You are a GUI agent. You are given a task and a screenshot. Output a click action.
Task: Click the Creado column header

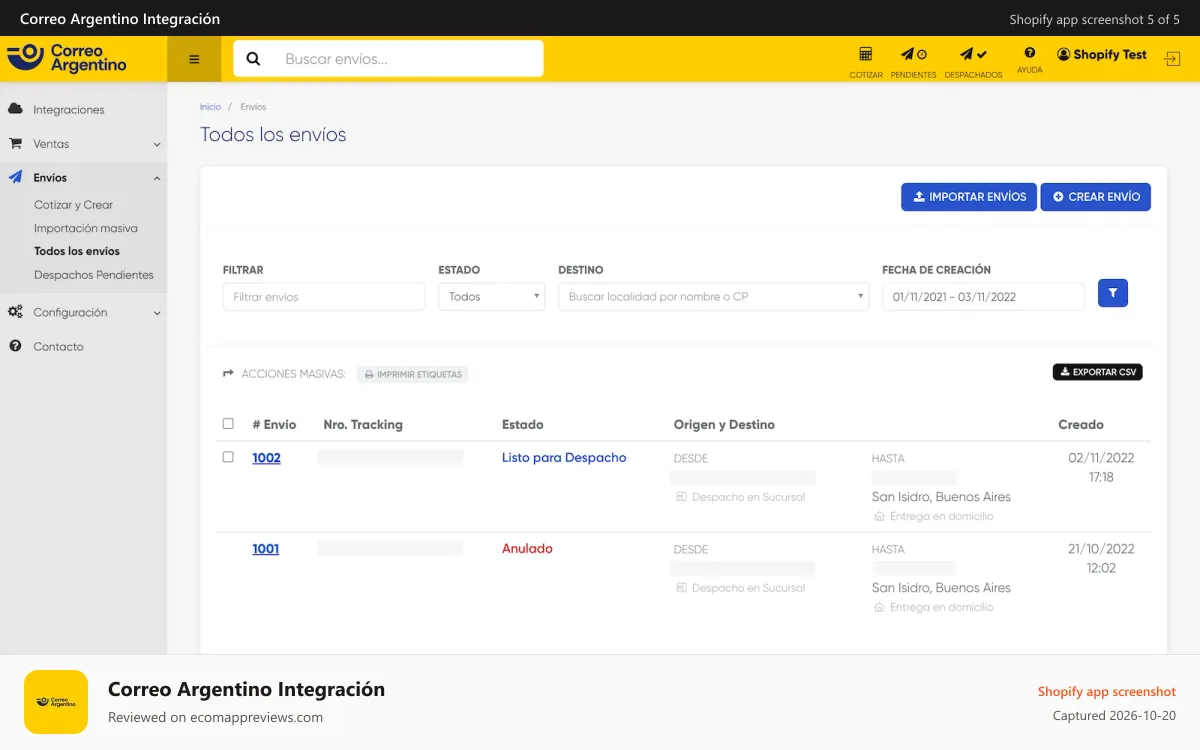coord(1081,425)
